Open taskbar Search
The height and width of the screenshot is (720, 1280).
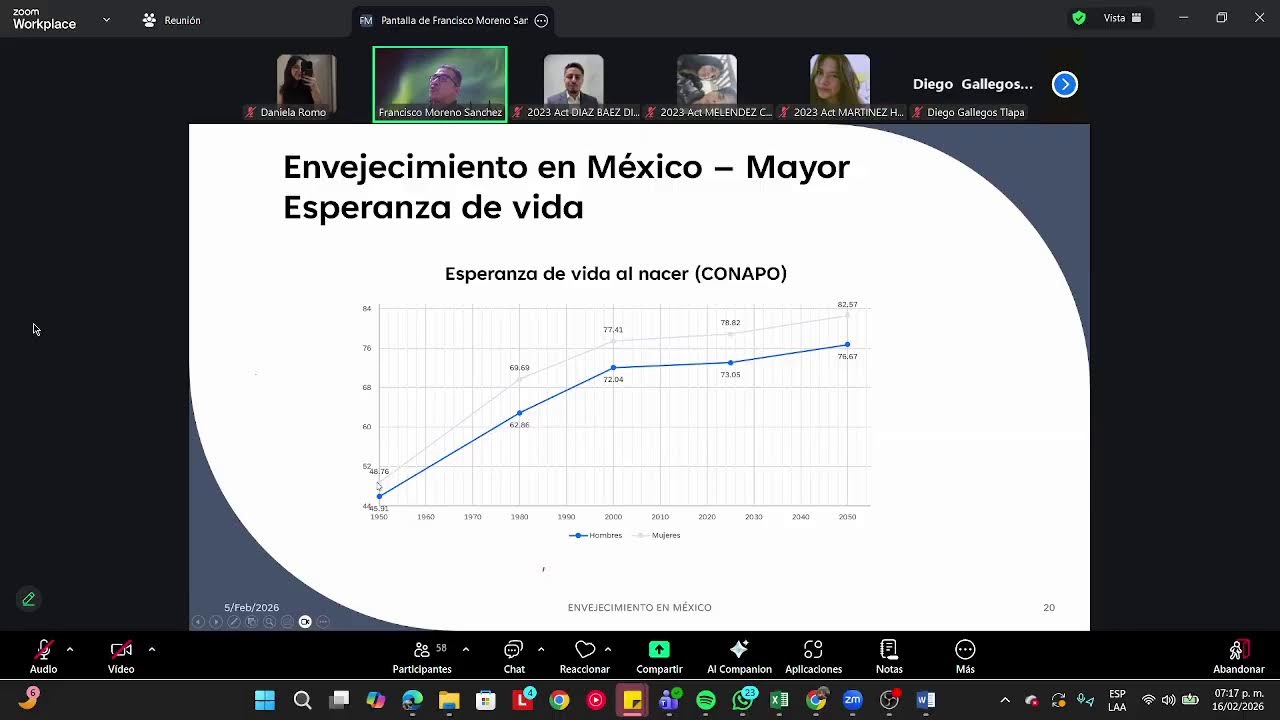302,700
